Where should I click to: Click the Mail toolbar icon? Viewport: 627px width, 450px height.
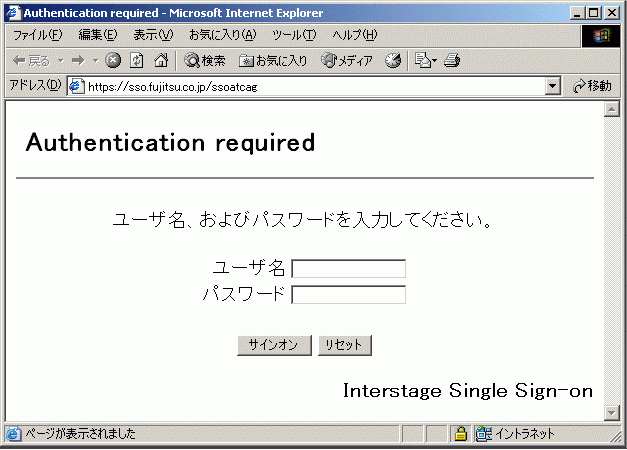(425, 61)
